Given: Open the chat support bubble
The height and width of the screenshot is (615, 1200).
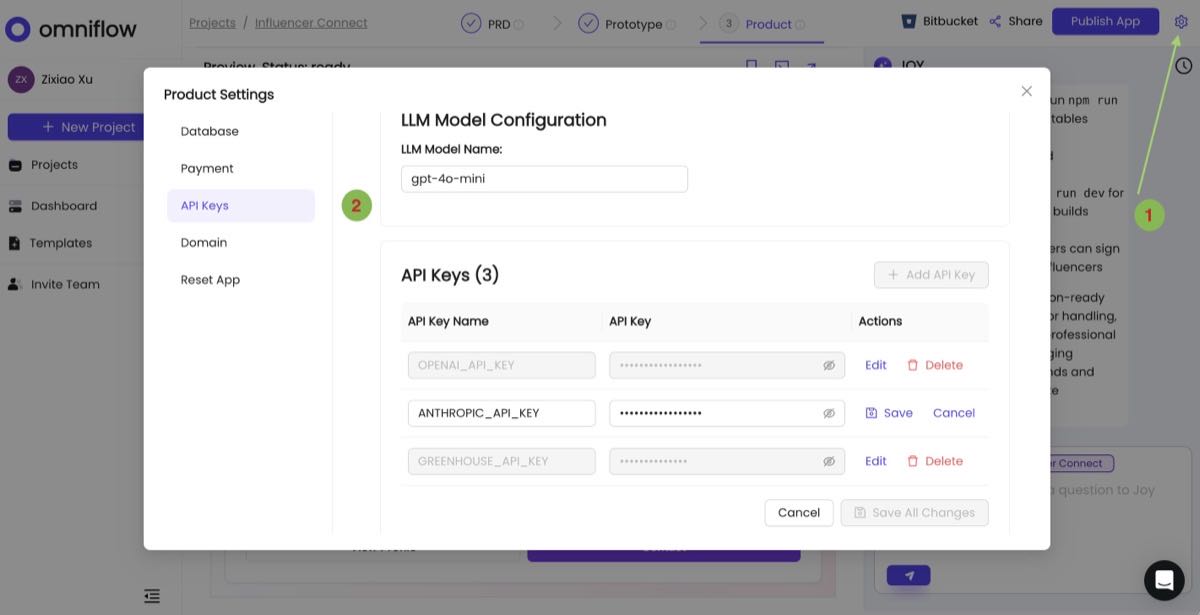Looking at the screenshot, I should click(x=1163, y=579).
